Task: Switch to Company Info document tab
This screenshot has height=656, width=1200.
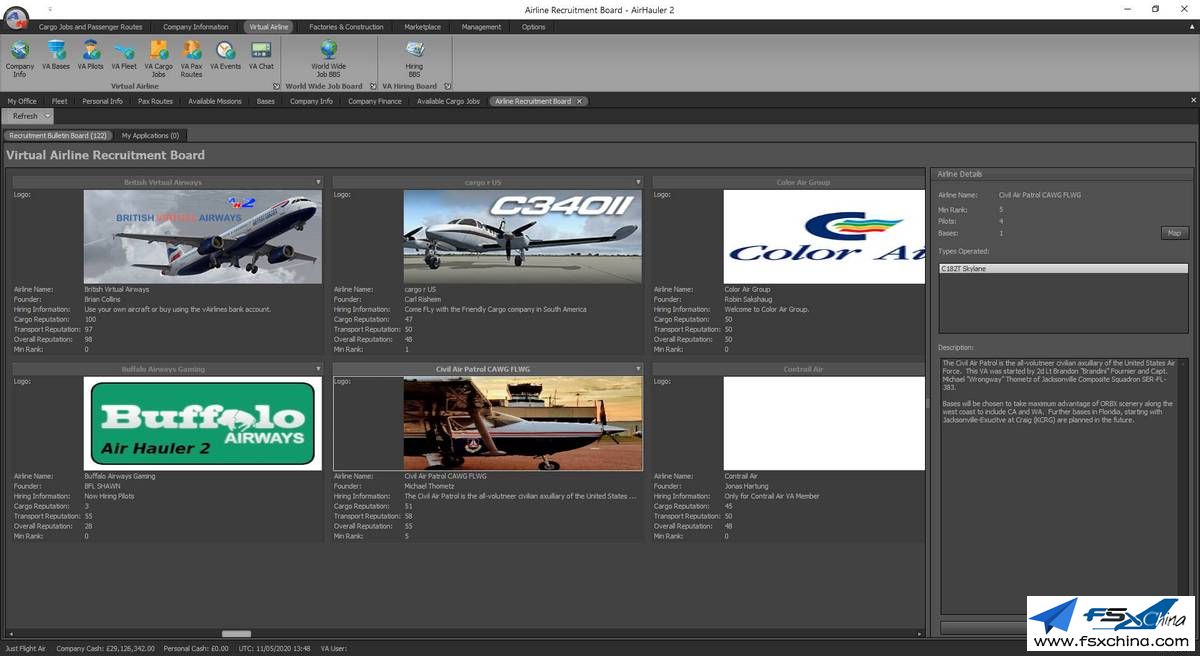Action: click(311, 101)
